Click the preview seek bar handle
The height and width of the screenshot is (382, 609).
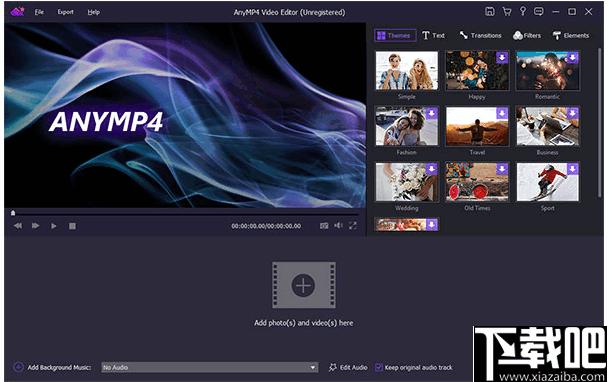click(13, 213)
